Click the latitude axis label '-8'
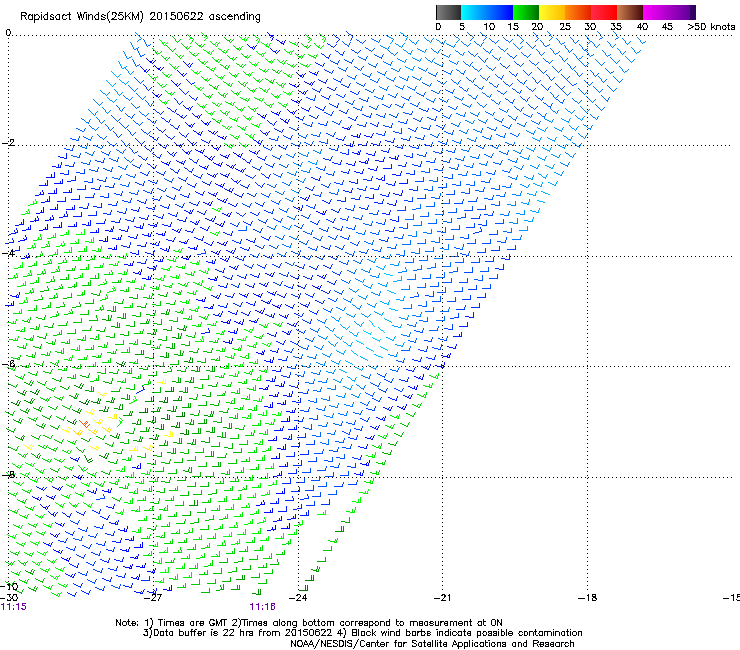 pyautogui.click(x=9, y=474)
